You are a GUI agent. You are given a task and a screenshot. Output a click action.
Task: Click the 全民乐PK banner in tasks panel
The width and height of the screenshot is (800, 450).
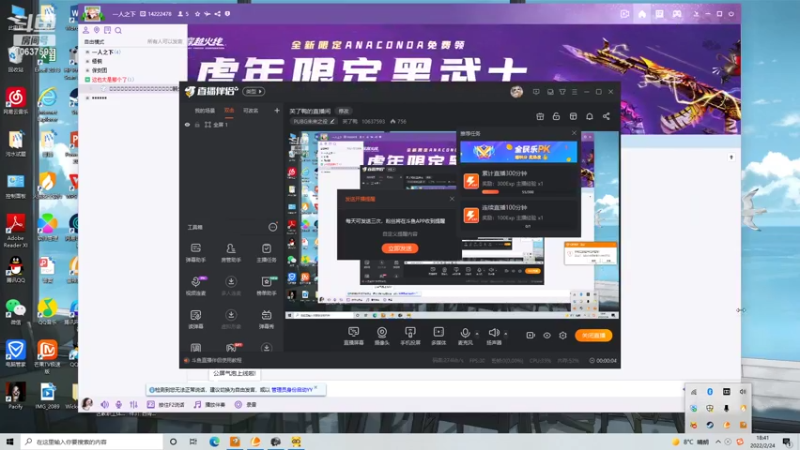pyautogui.click(x=518, y=152)
